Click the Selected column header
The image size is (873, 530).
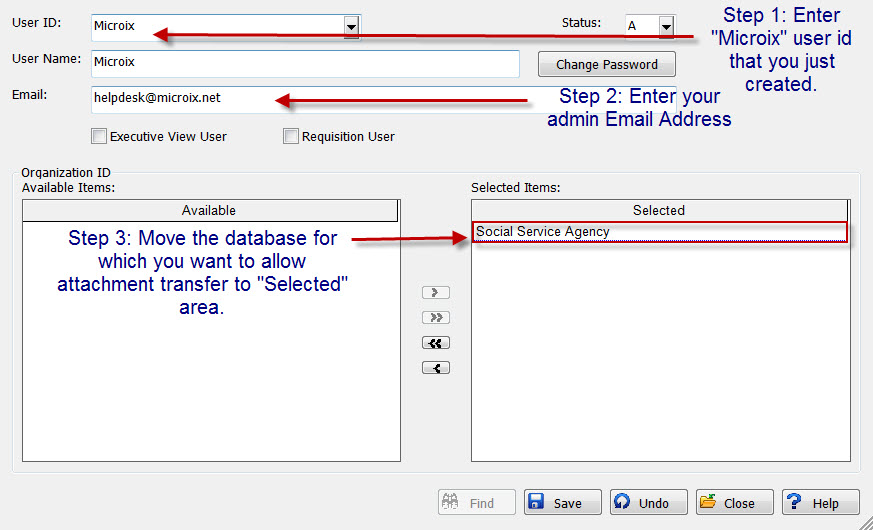pyautogui.click(x=659, y=210)
